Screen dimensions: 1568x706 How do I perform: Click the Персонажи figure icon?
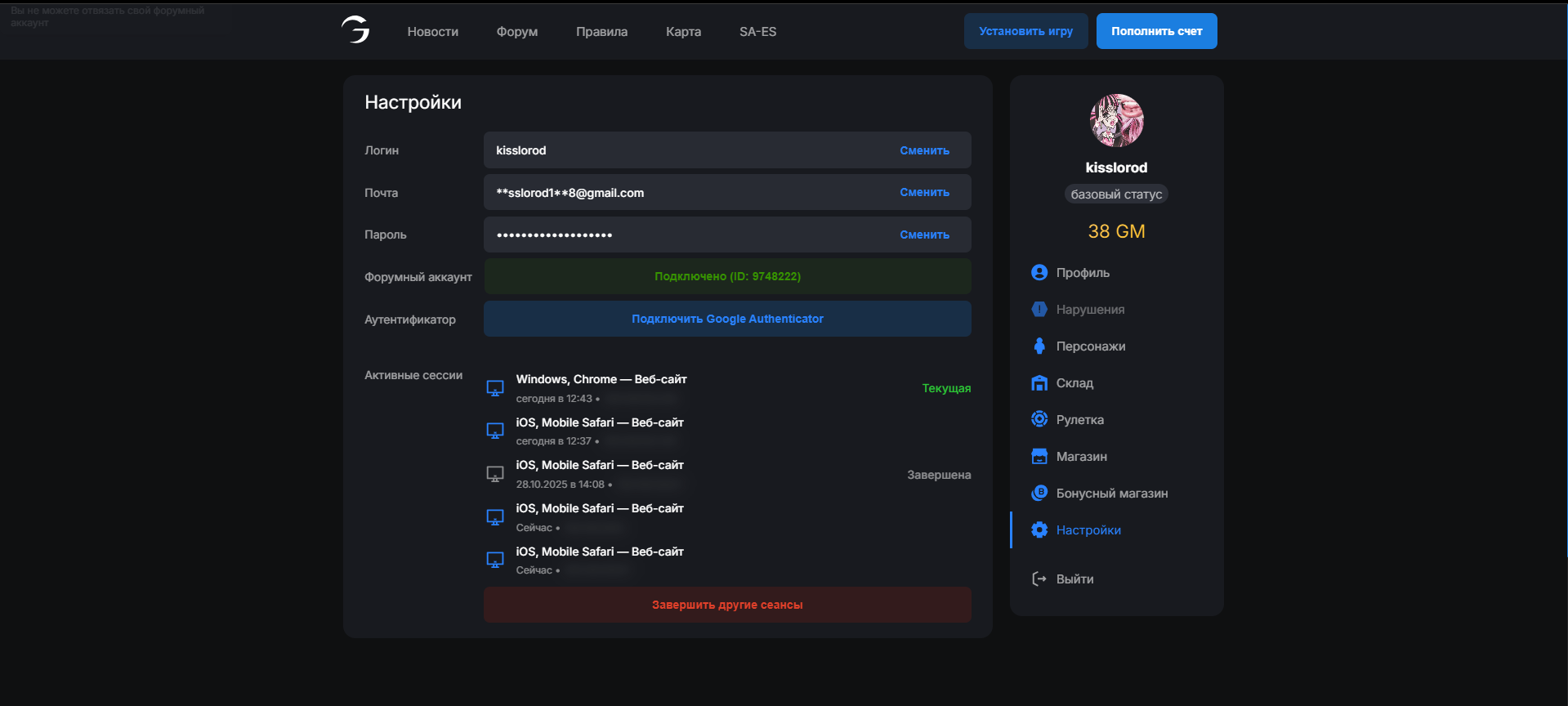tap(1039, 346)
